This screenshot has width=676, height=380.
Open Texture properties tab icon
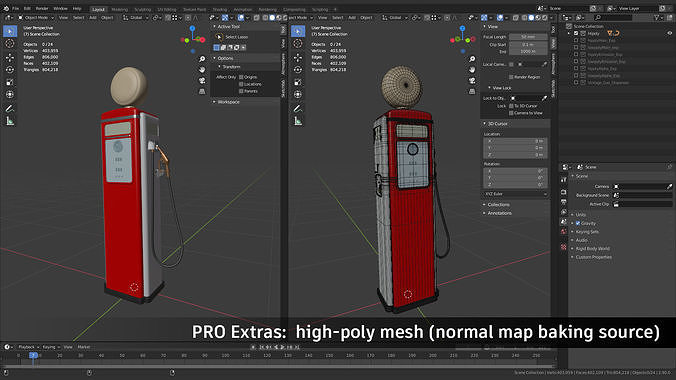coord(563,247)
